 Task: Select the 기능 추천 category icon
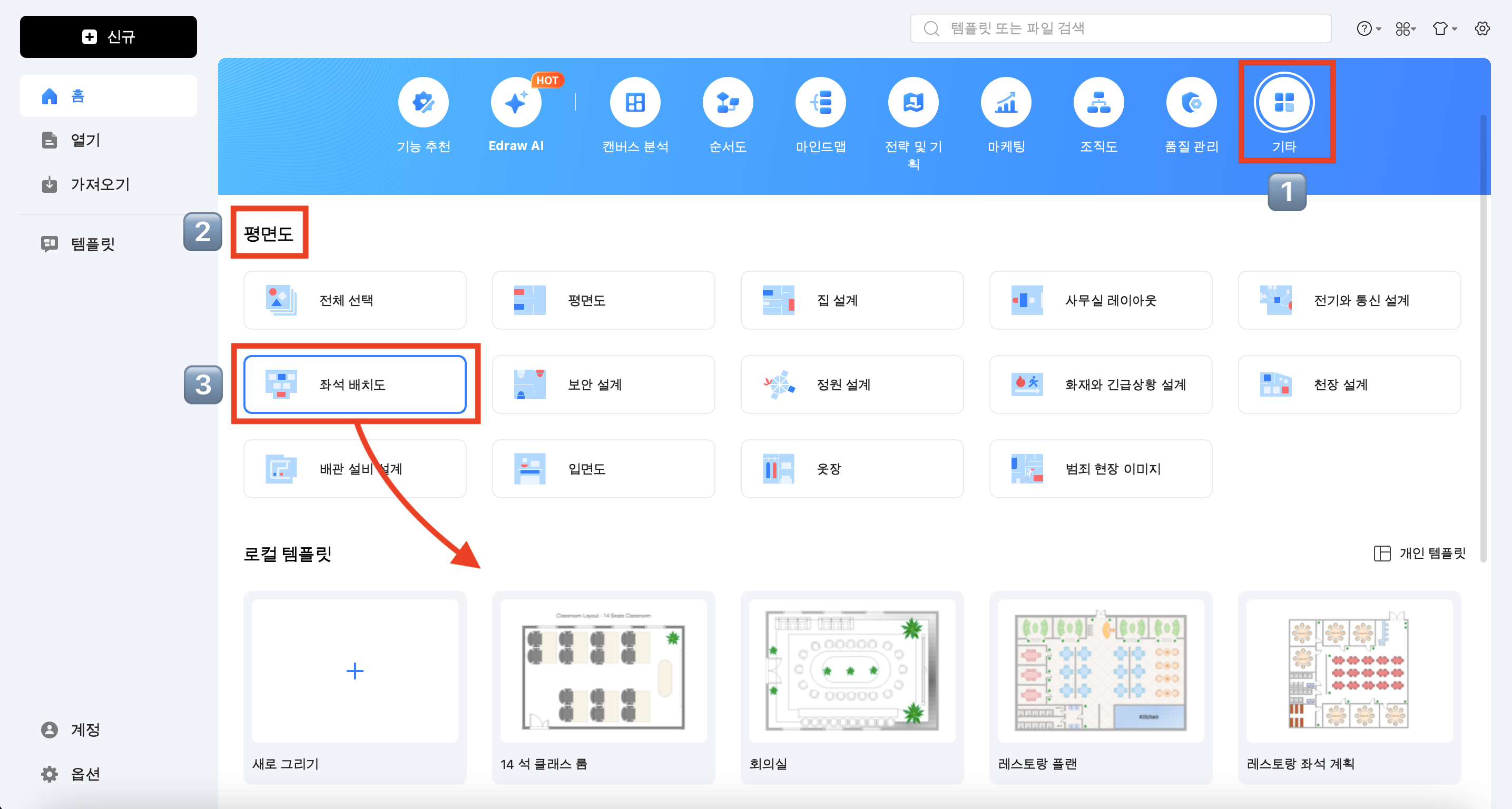pyautogui.click(x=423, y=103)
